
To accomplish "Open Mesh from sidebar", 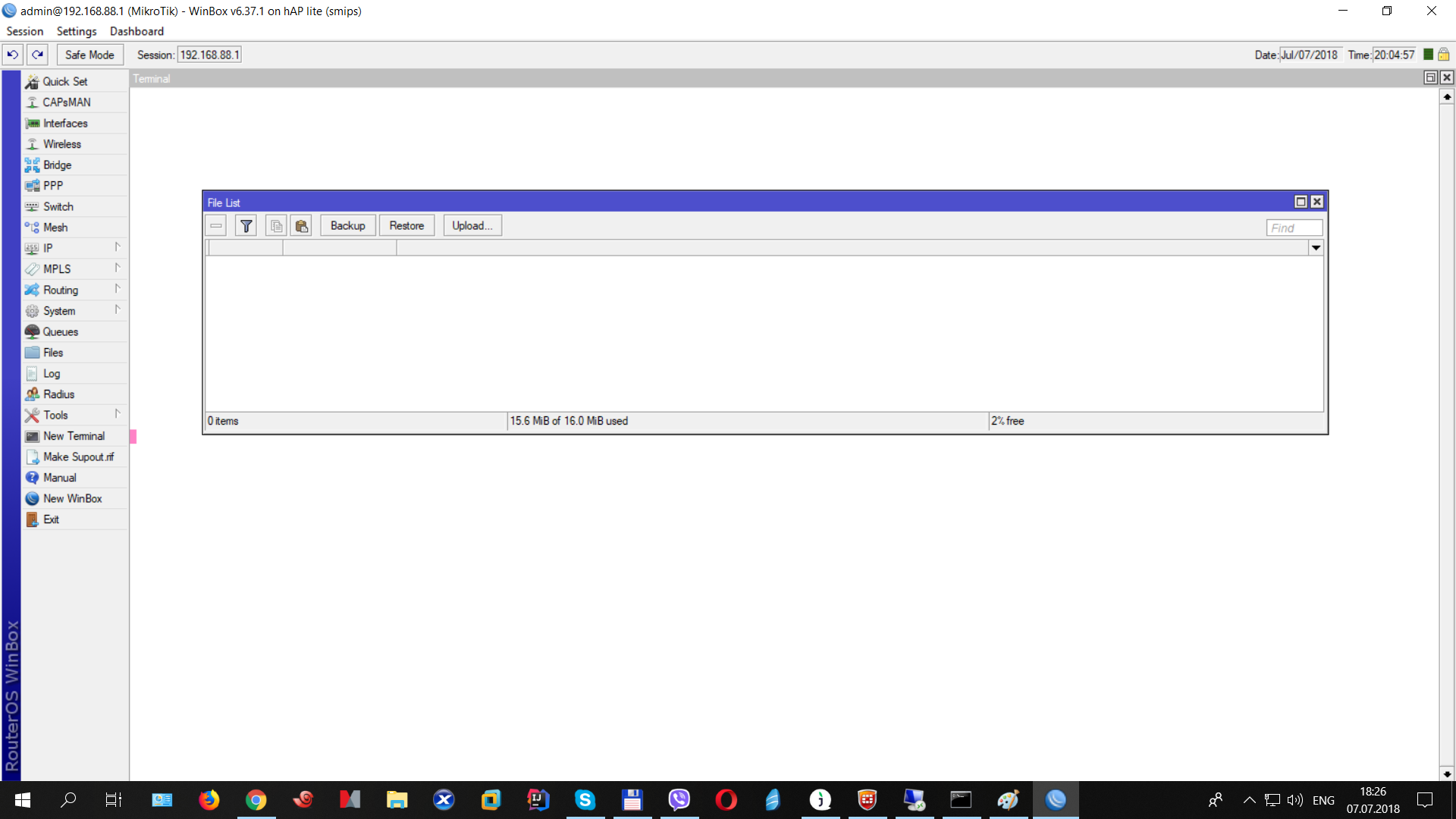I will tap(75, 227).
